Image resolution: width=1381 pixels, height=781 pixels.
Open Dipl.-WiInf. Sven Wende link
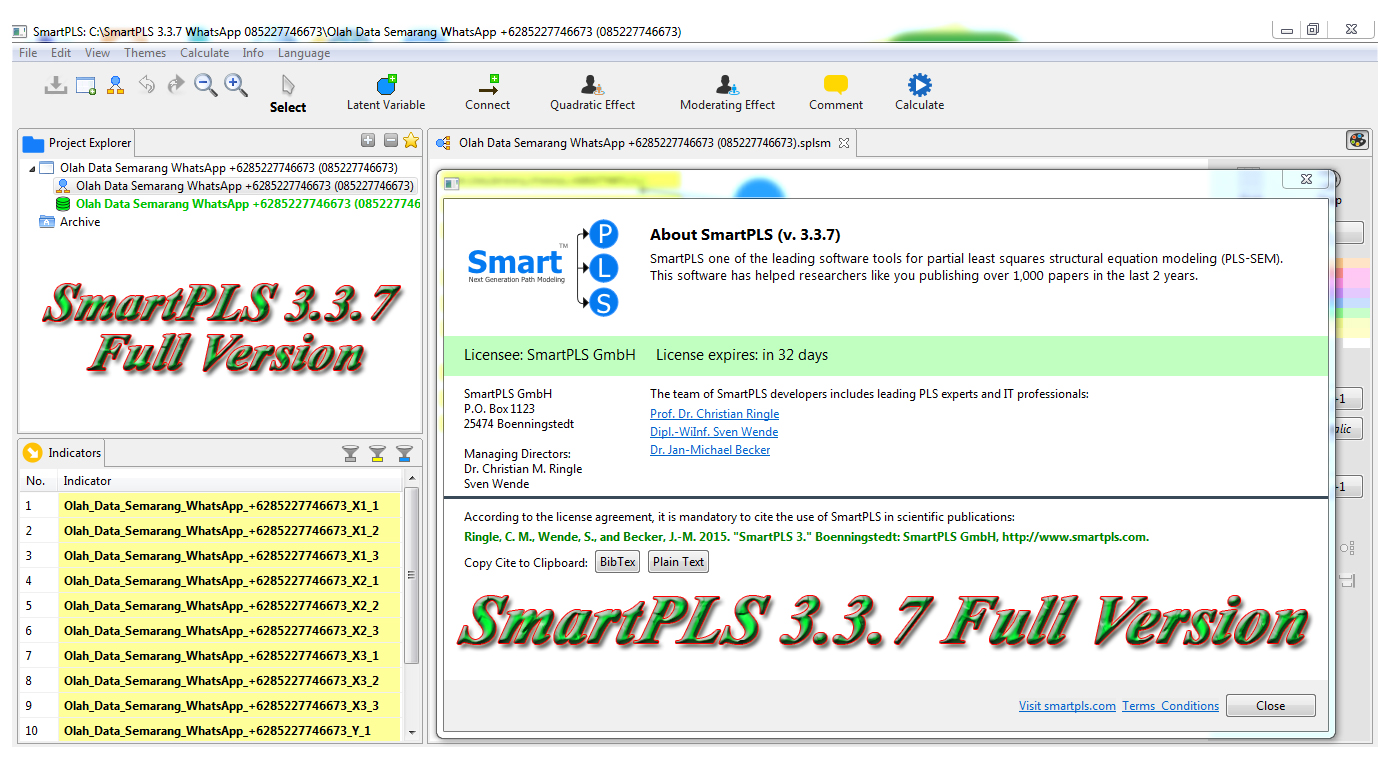(x=714, y=432)
